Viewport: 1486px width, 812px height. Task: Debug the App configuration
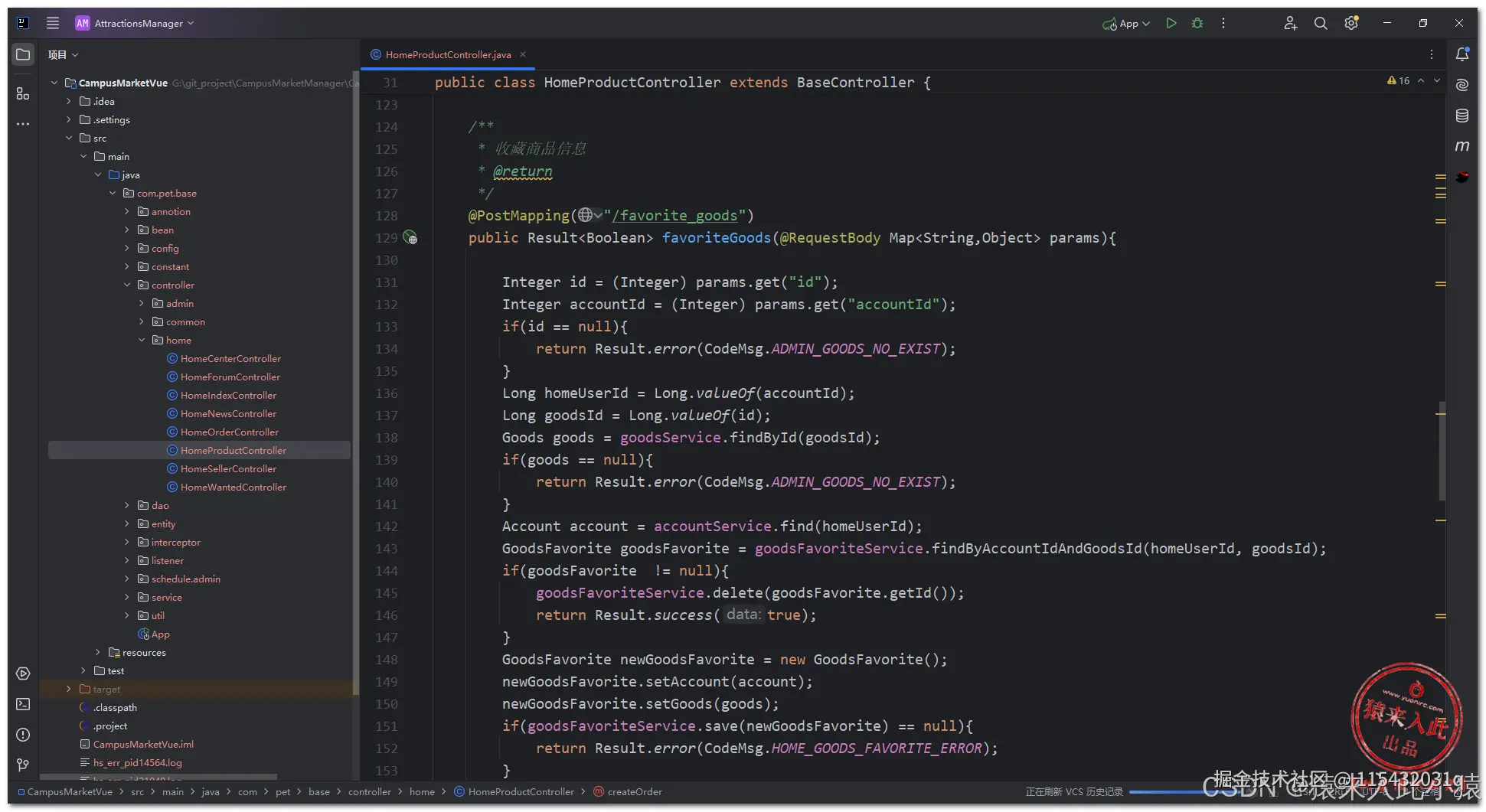[x=1197, y=23]
